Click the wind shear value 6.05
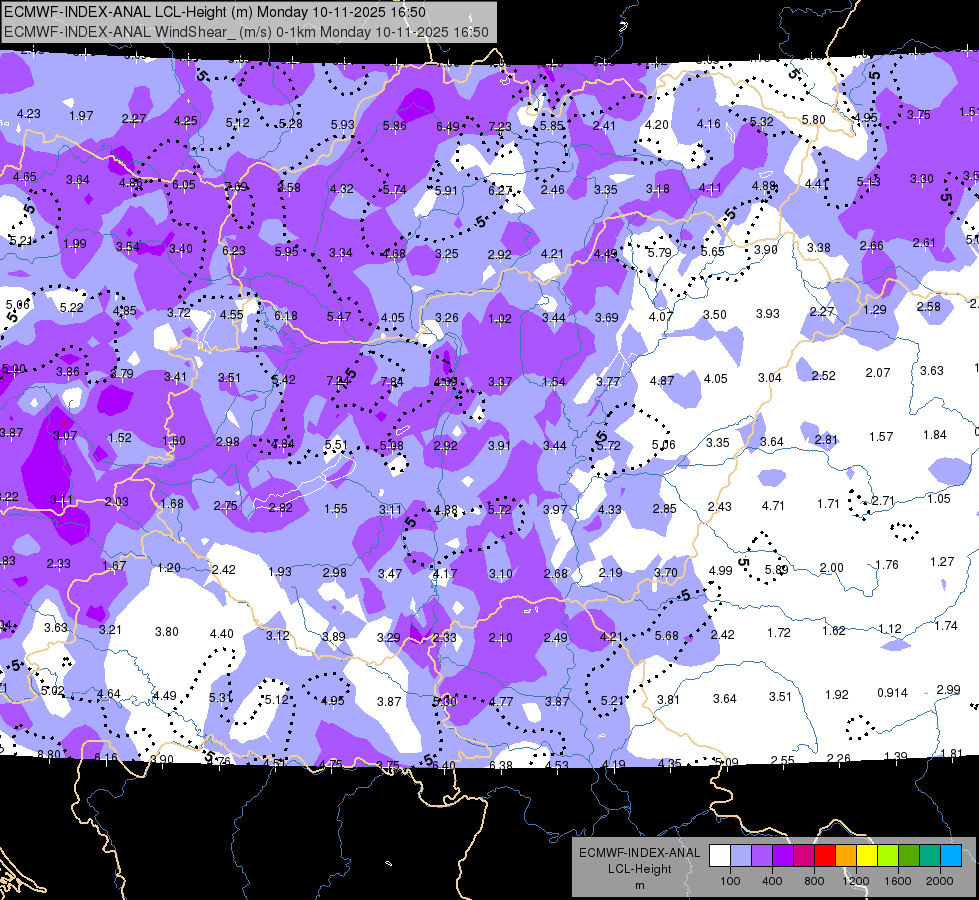 (x=184, y=185)
